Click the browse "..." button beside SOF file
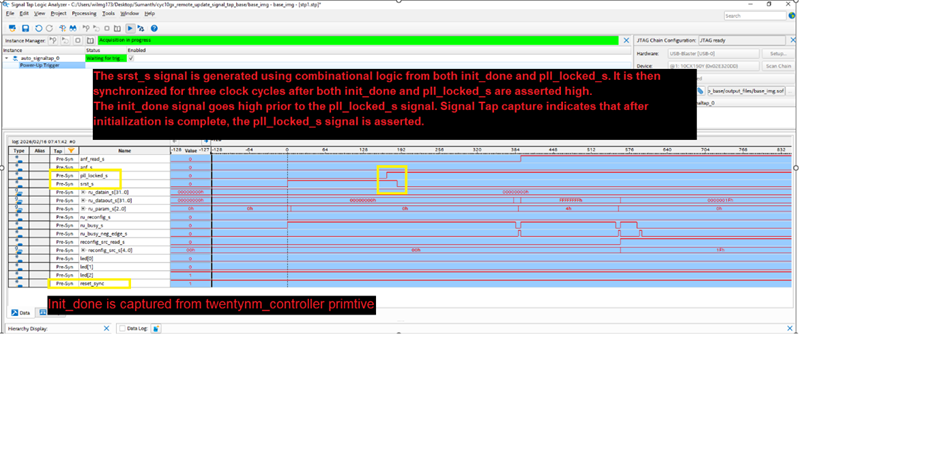This screenshot has height=464, width=939. (x=790, y=91)
